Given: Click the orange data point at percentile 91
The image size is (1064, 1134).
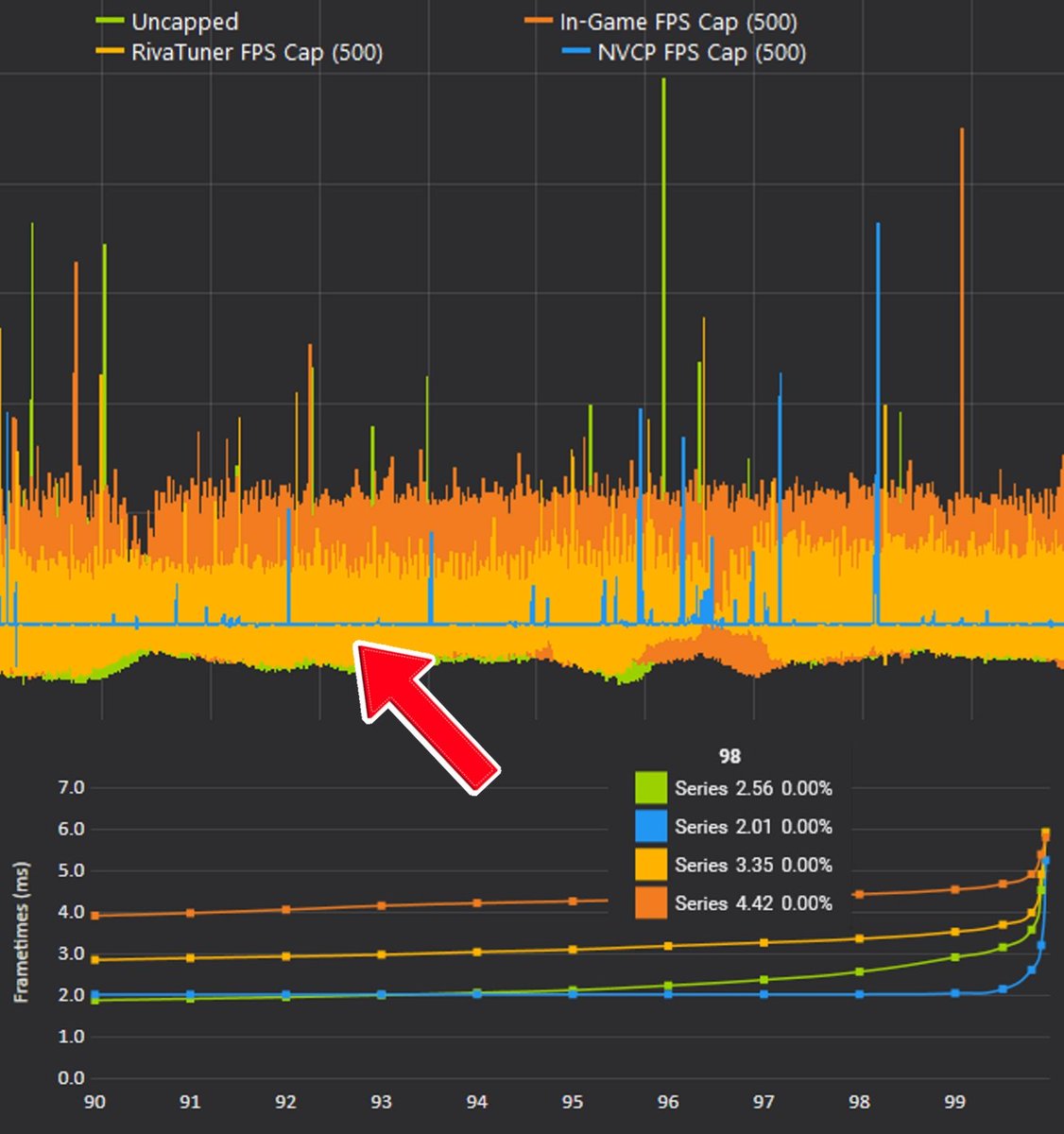Looking at the screenshot, I should (x=190, y=913).
